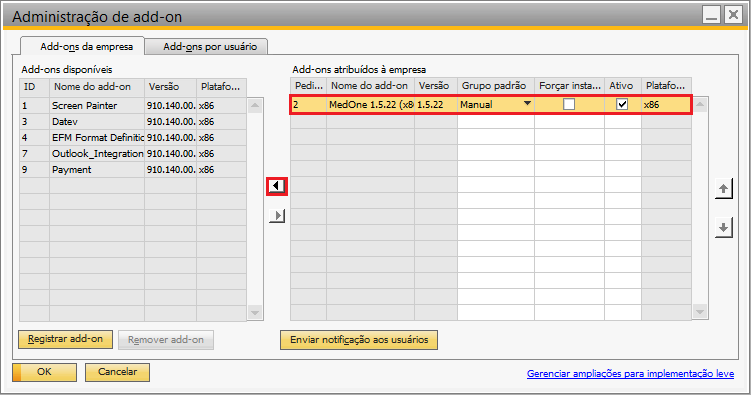Click ID cell 7 for Outlook_Integration
The width and height of the screenshot is (751, 395).
[34, 154]
